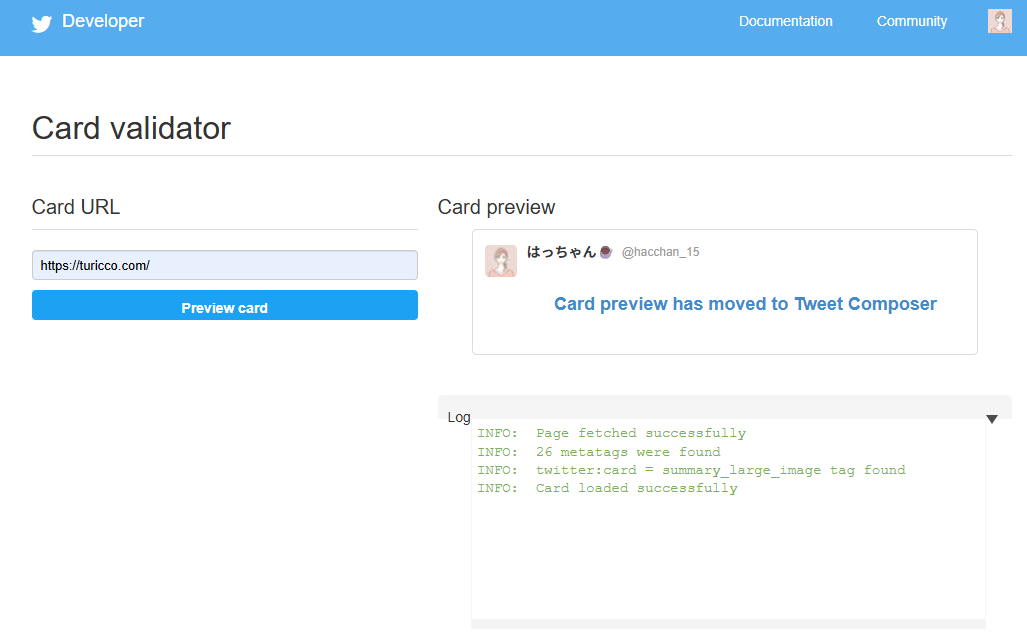Screen dimensions: 1027x632
Task: Click the coffee cup emoji beside the username
Action: point(605,252)
